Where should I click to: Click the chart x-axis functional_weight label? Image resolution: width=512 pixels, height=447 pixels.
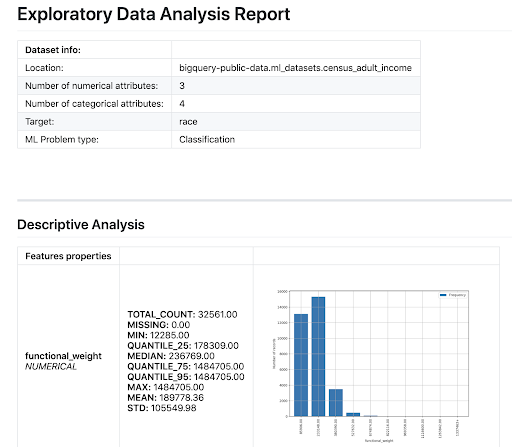click(379, 441)
